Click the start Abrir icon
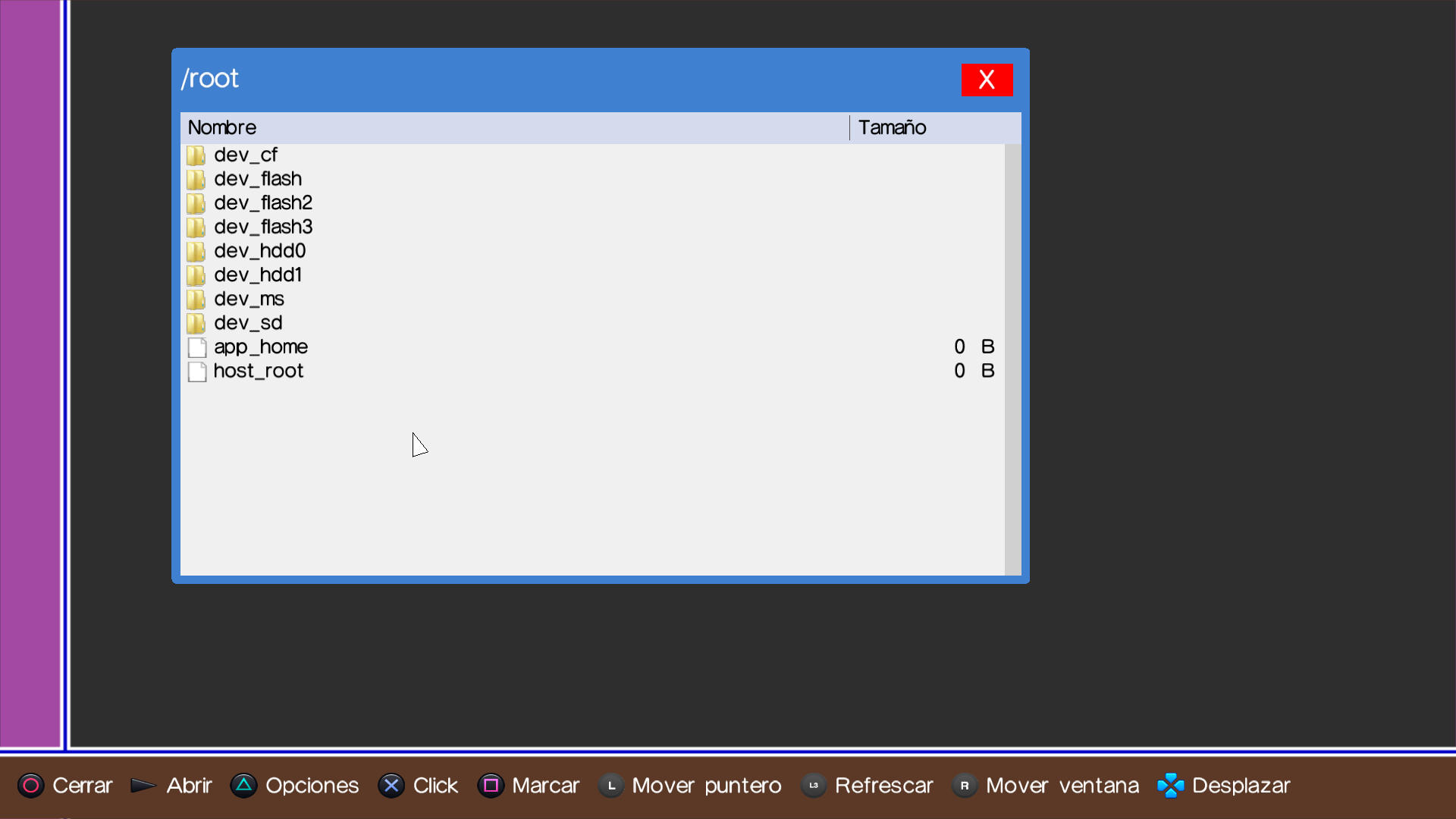The image size is (1456, 819). 143,786
